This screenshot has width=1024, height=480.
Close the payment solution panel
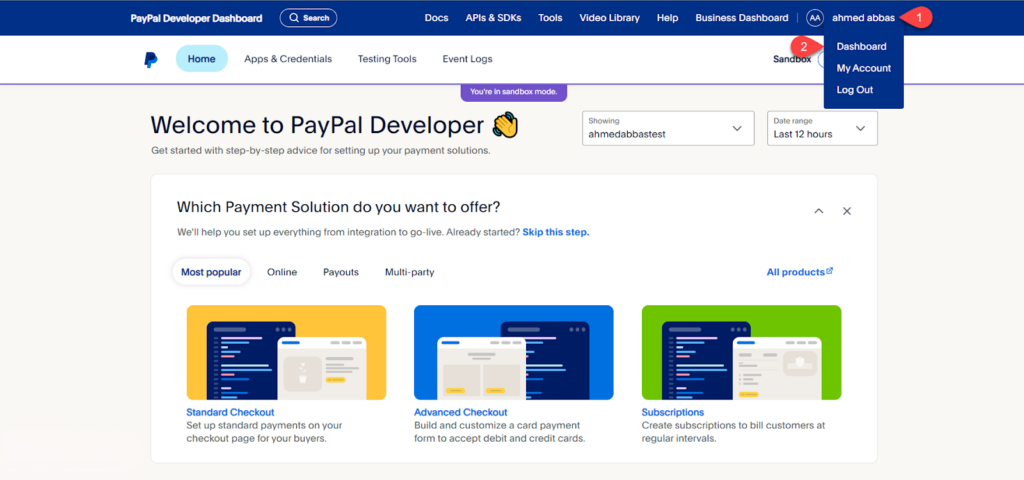pyautogui.click(x=847, y=211)
